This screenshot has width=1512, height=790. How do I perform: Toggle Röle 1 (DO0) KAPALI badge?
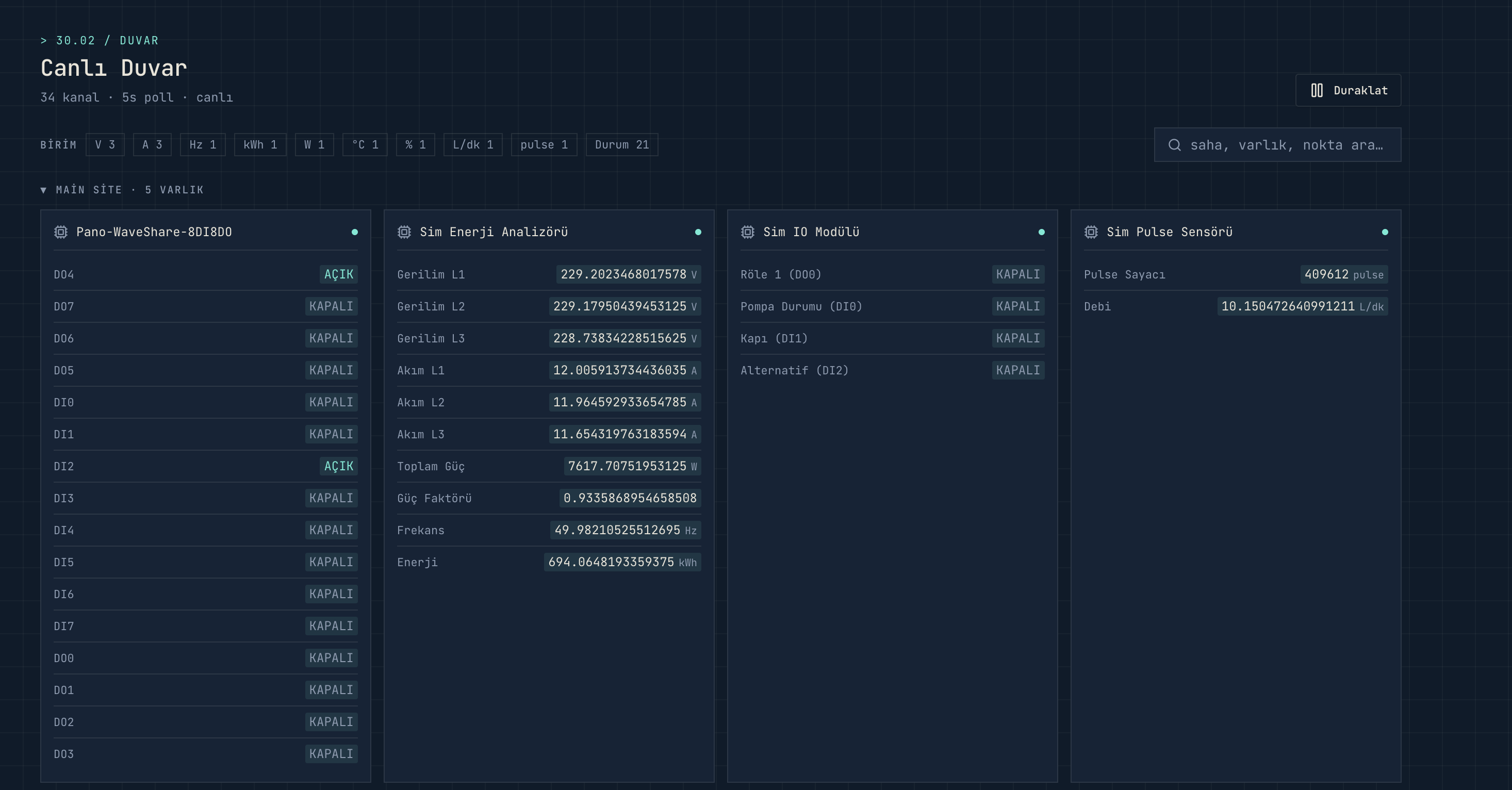[1018, 274]
